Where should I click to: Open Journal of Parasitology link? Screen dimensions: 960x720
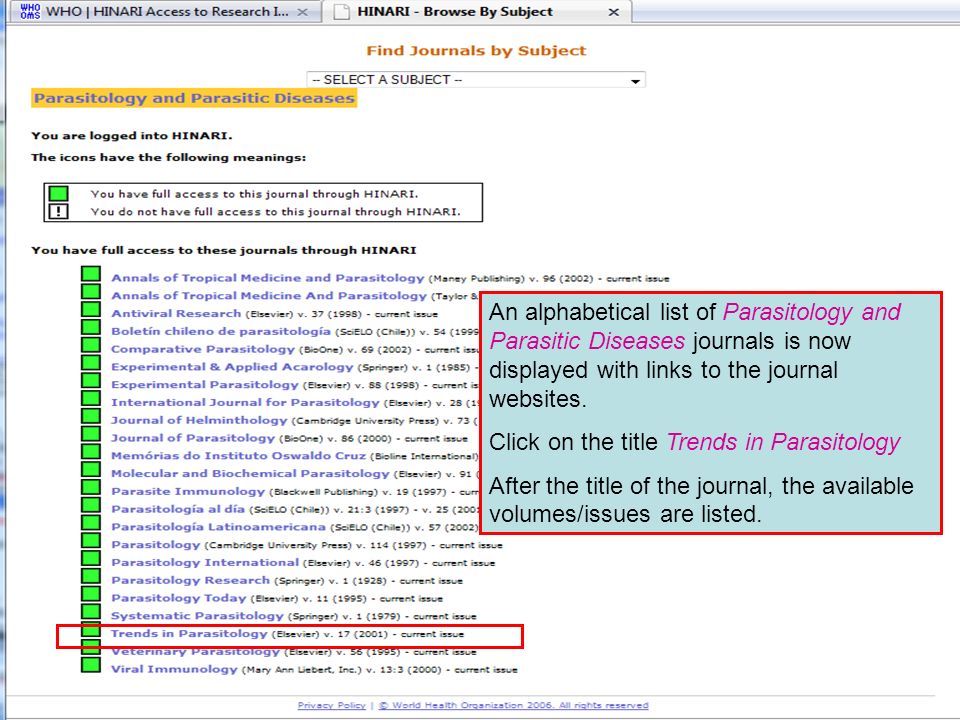pyautogui.click(x=193, y=438)
